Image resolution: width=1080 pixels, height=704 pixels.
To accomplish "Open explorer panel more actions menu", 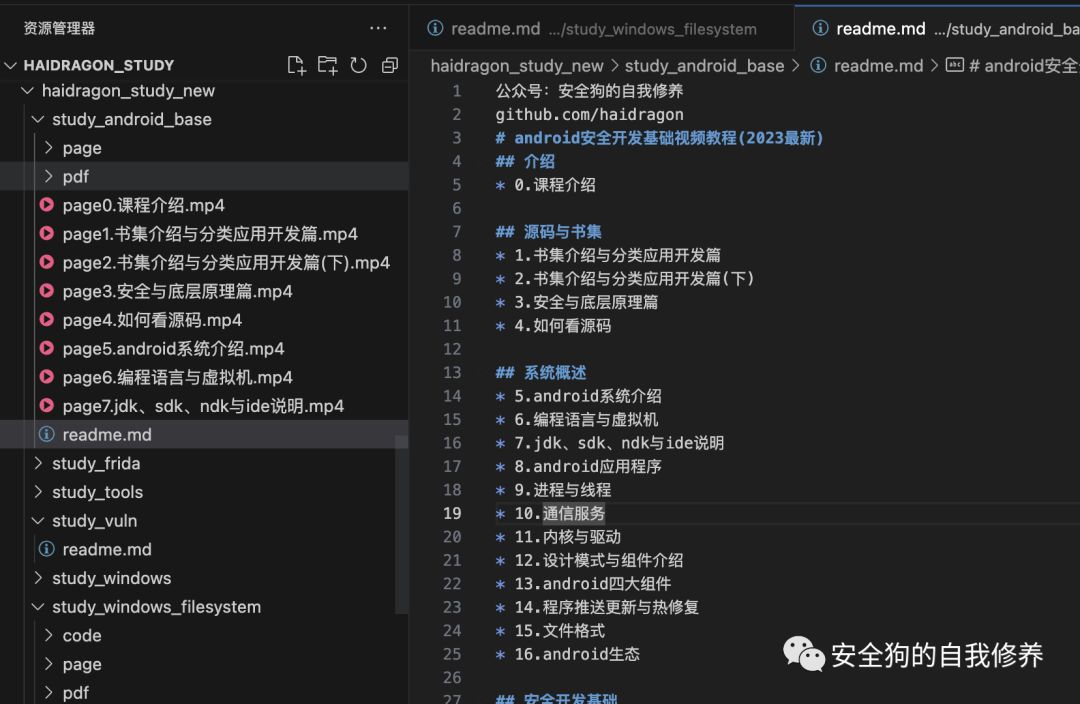I will [x=378, y=28].
